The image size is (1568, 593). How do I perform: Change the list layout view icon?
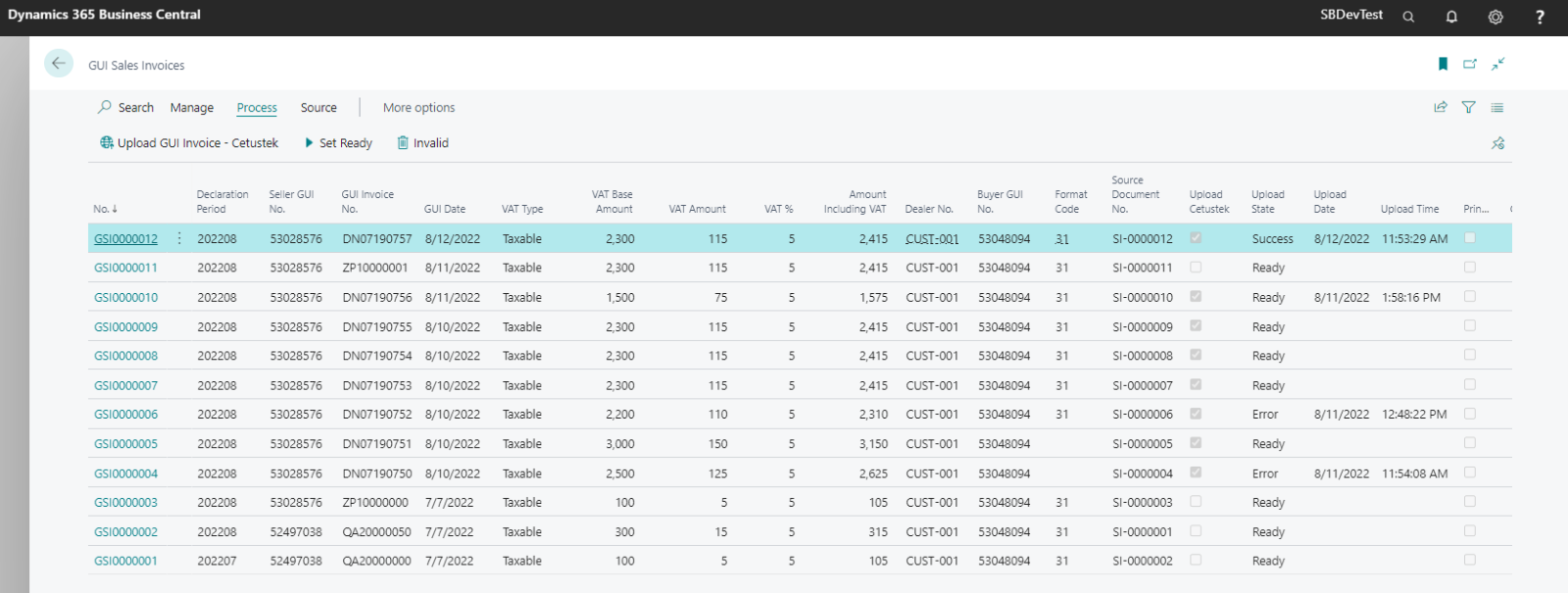1496,108
